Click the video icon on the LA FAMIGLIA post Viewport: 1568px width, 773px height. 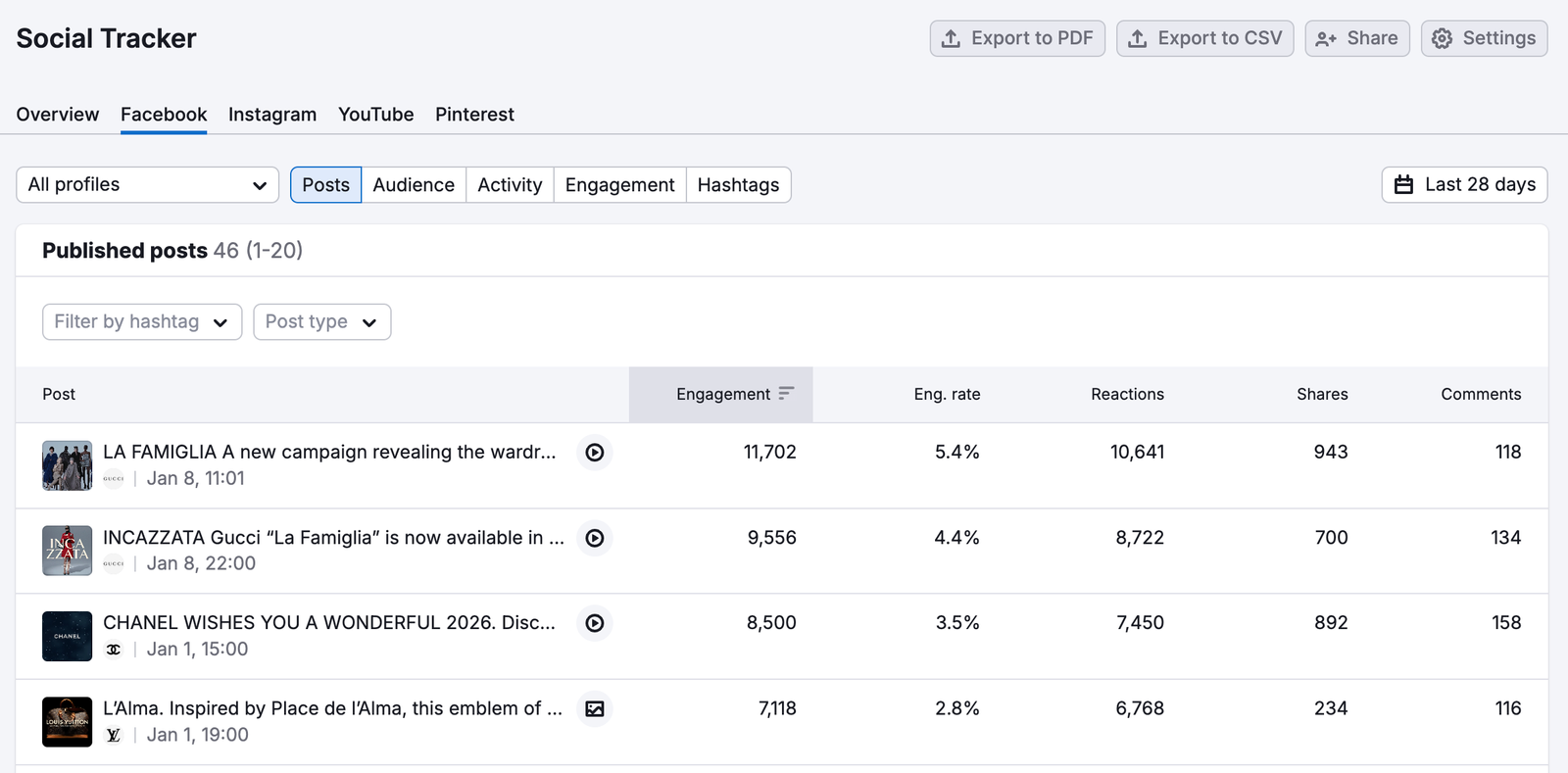tap(595, 453)
